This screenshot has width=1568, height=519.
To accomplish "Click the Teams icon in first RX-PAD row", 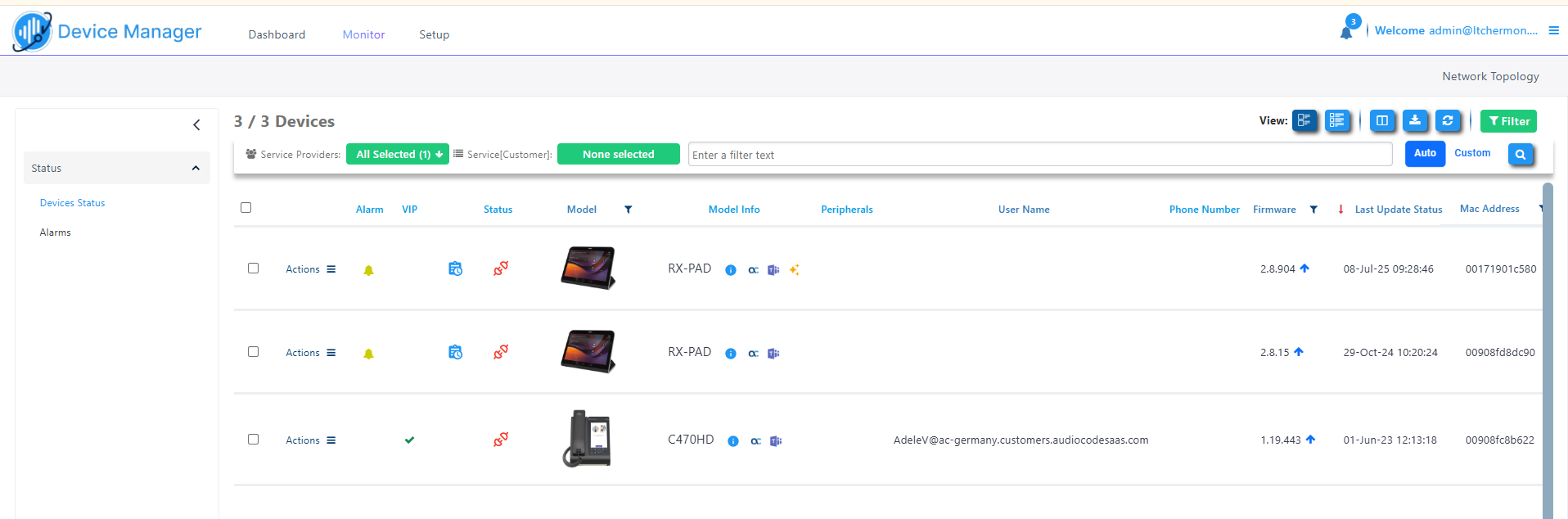I will (x=773, y=270).
